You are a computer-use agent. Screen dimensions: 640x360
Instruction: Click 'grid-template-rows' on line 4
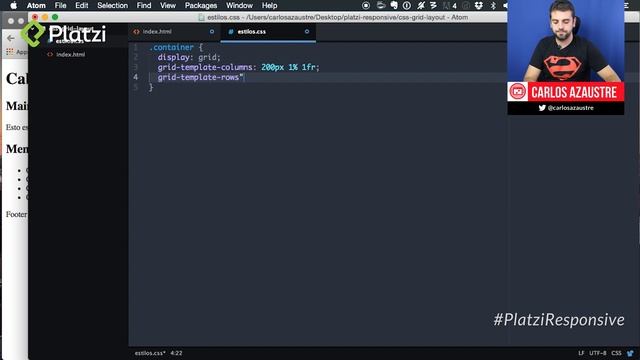pyautogui.click(x=198, y=77)
